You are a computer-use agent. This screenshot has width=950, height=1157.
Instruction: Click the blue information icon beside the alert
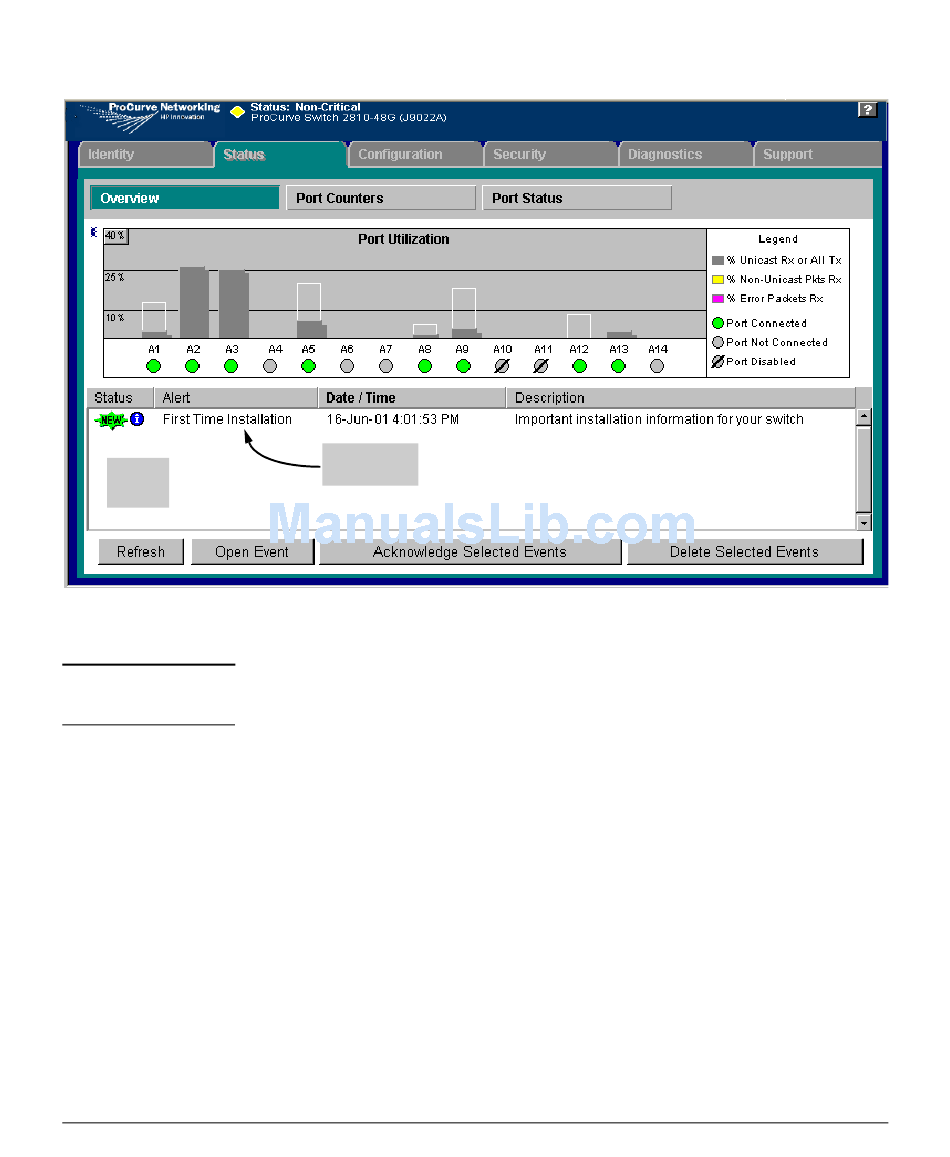point(137,419)
